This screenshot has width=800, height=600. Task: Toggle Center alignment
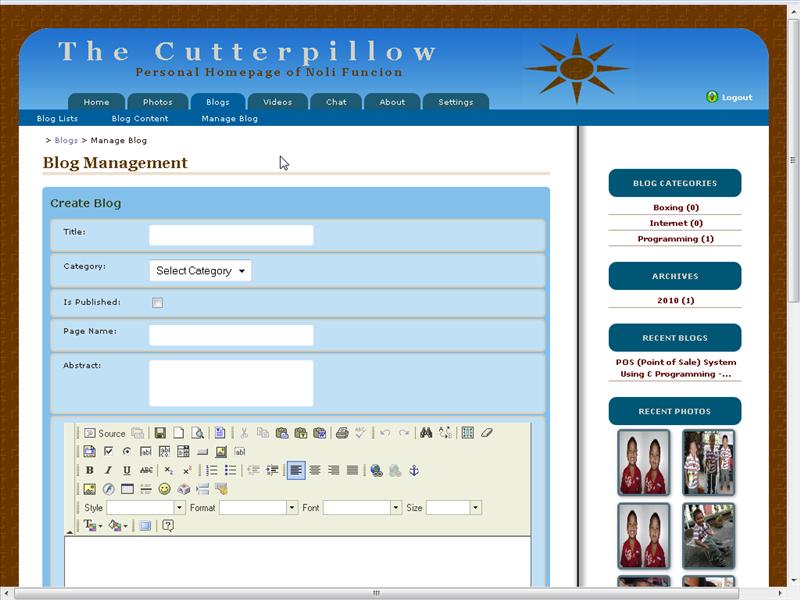[315, 470]
